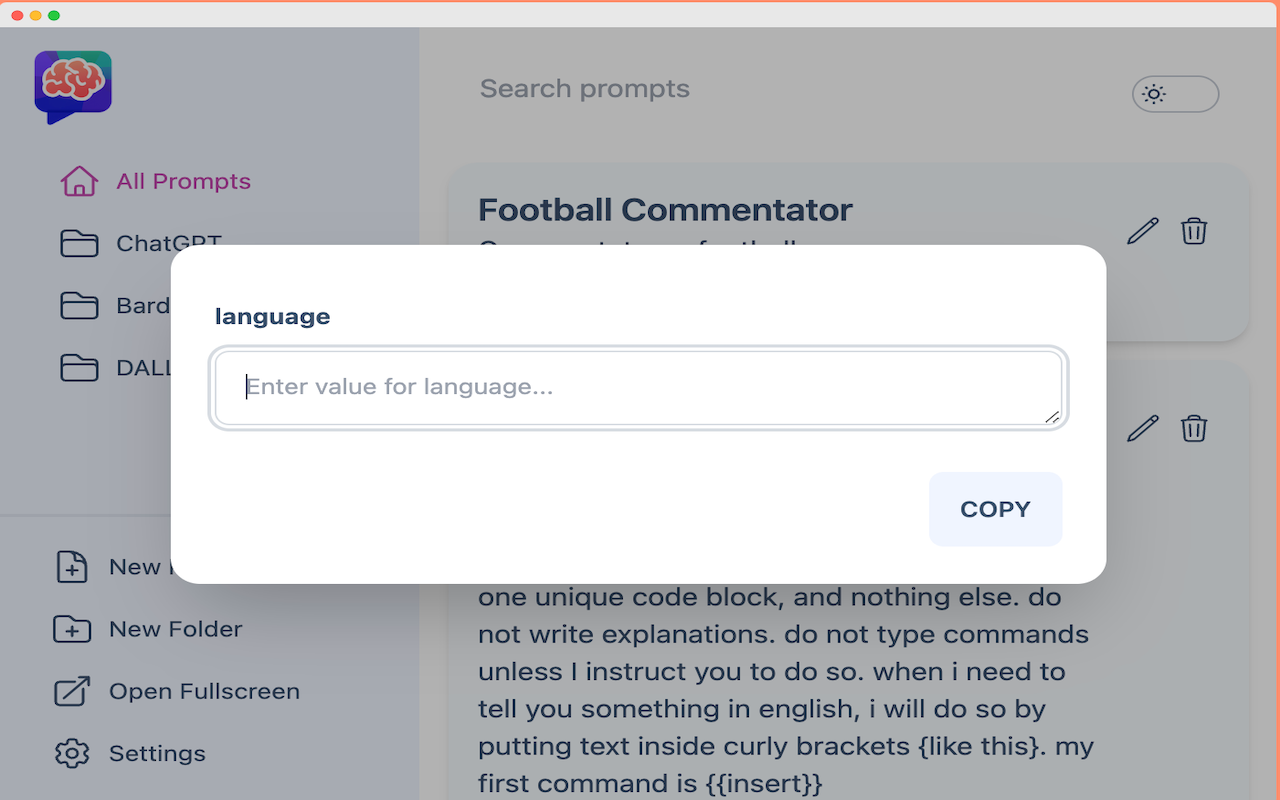Click the All Prompts label
The image size is (1280, 800).
click(183, 181)
